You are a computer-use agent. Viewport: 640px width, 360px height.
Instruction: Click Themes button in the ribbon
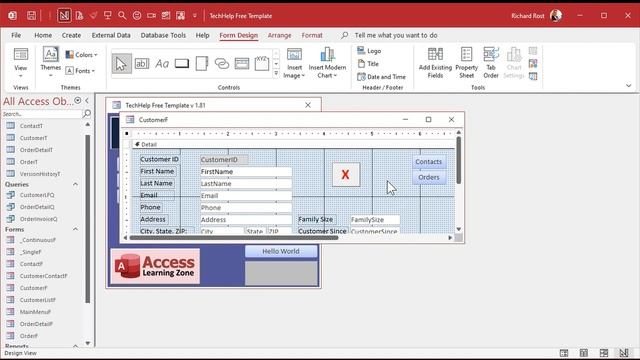(51, 63)
